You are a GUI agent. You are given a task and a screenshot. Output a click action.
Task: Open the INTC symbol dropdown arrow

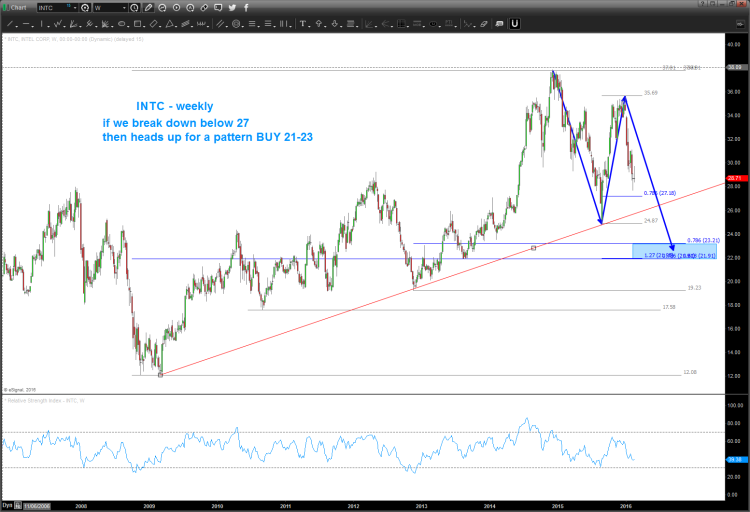[75, 8]
